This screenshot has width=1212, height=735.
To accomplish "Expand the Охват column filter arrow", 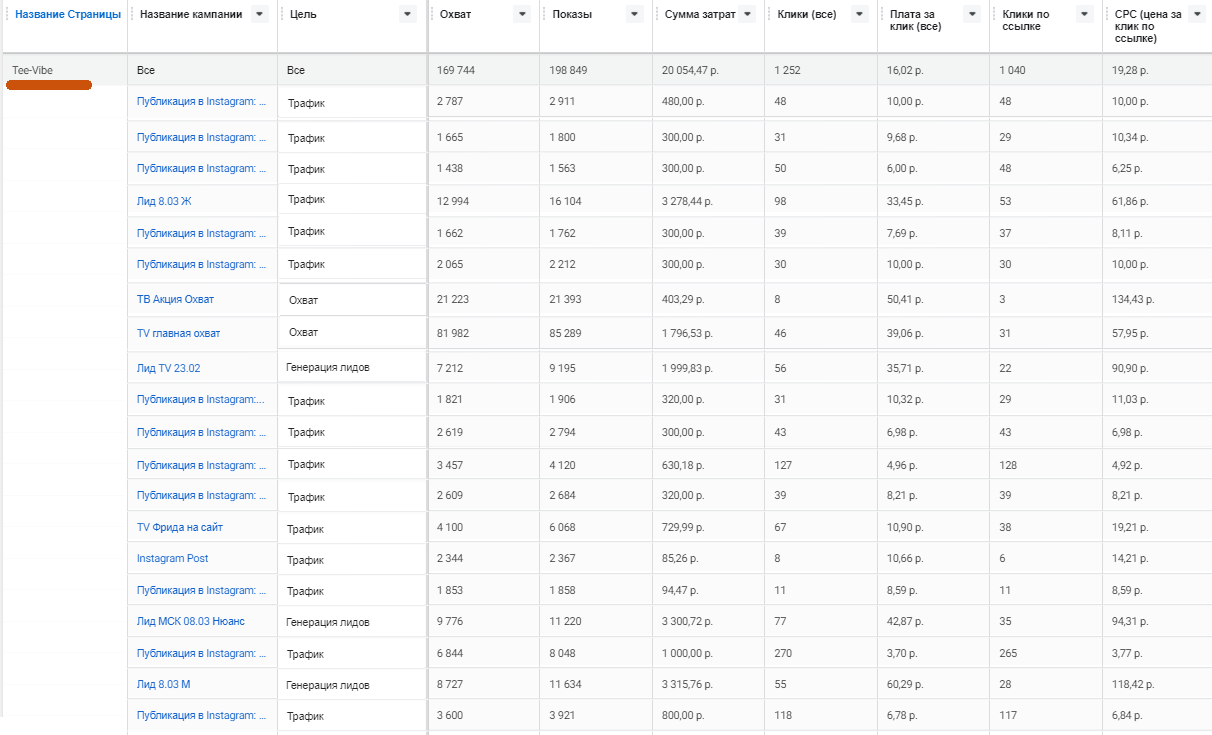I will tap(522, 15).
